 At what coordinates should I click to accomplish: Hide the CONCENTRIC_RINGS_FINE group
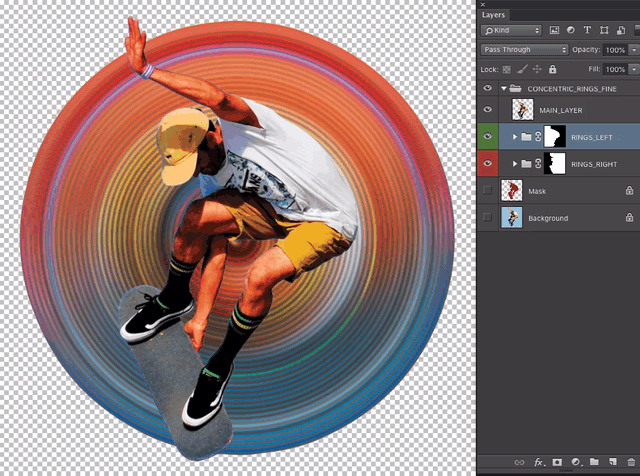[x=487, y=88]
